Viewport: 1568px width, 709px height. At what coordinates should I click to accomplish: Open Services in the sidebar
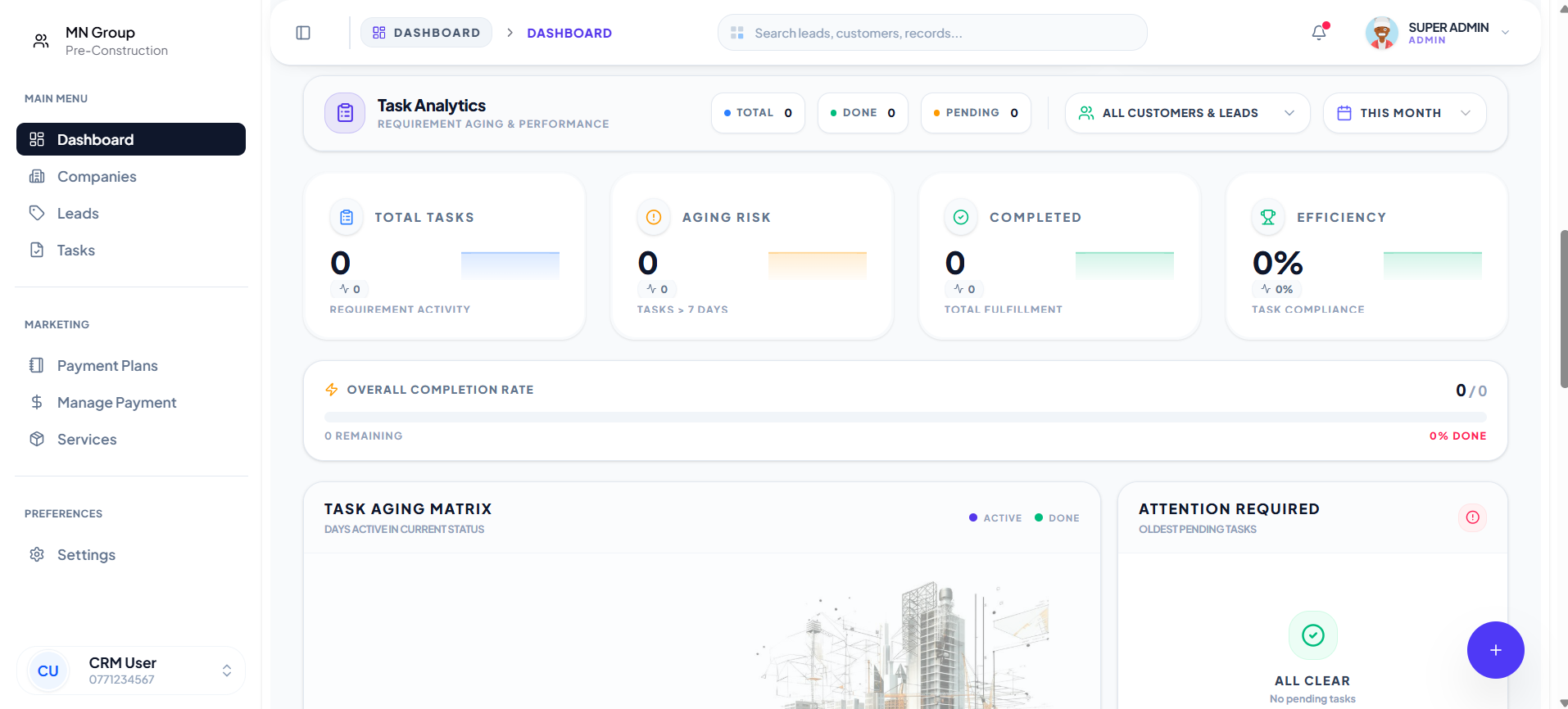131,439
